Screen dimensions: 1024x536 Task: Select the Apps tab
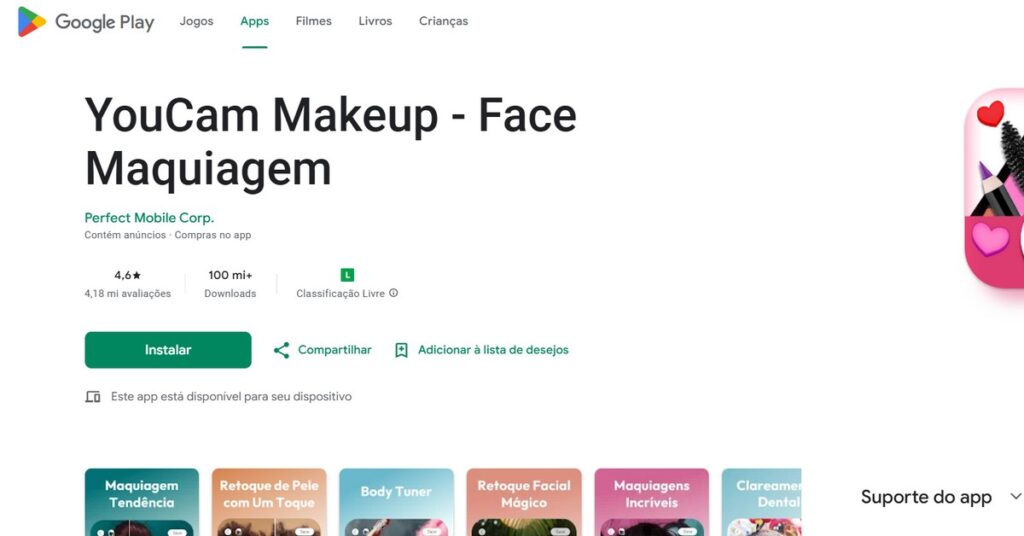click(255, 21)
